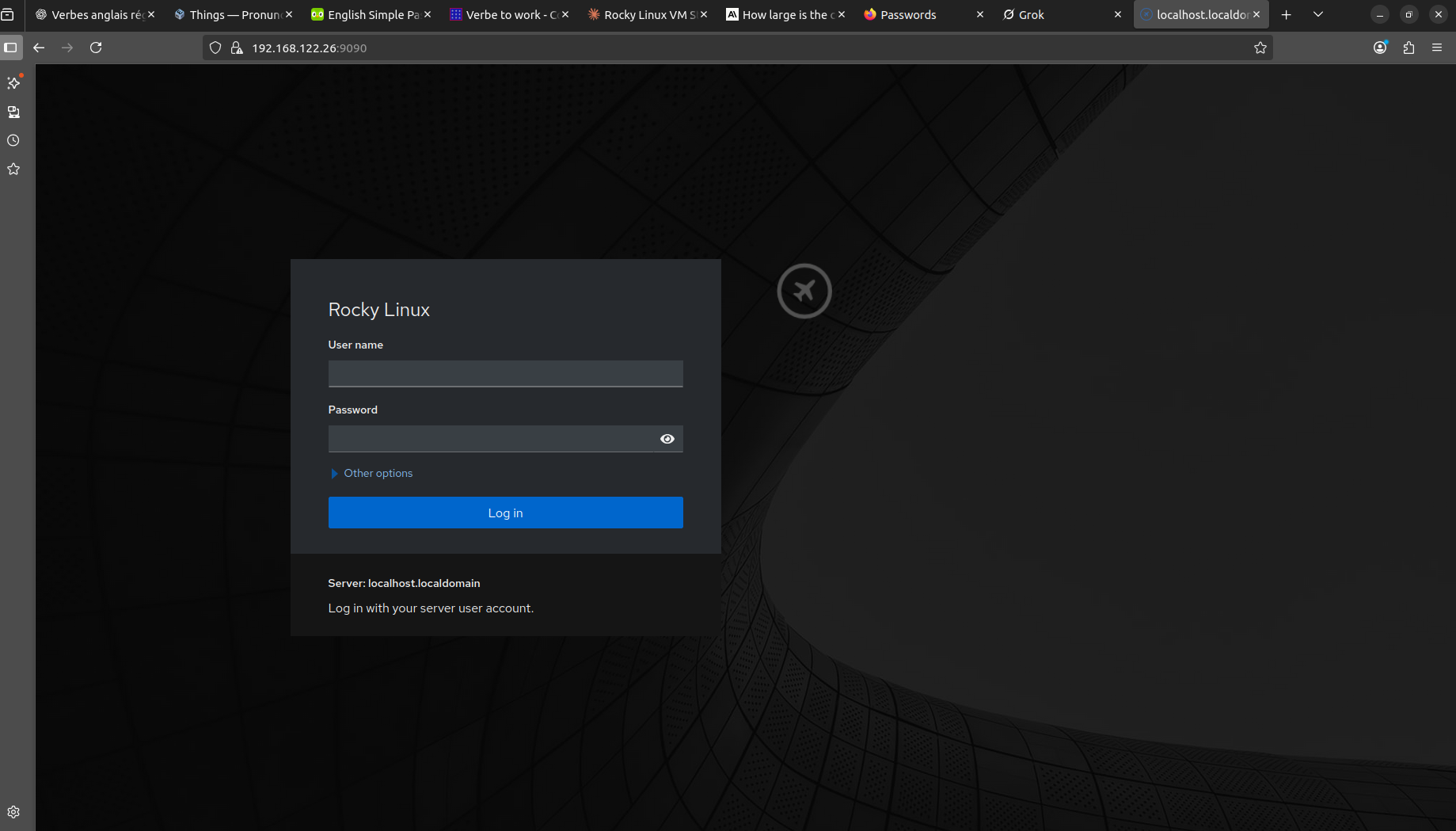1456x831 pixels.
Task: Close the Verbes anglais tab
Action: point(151,14)
